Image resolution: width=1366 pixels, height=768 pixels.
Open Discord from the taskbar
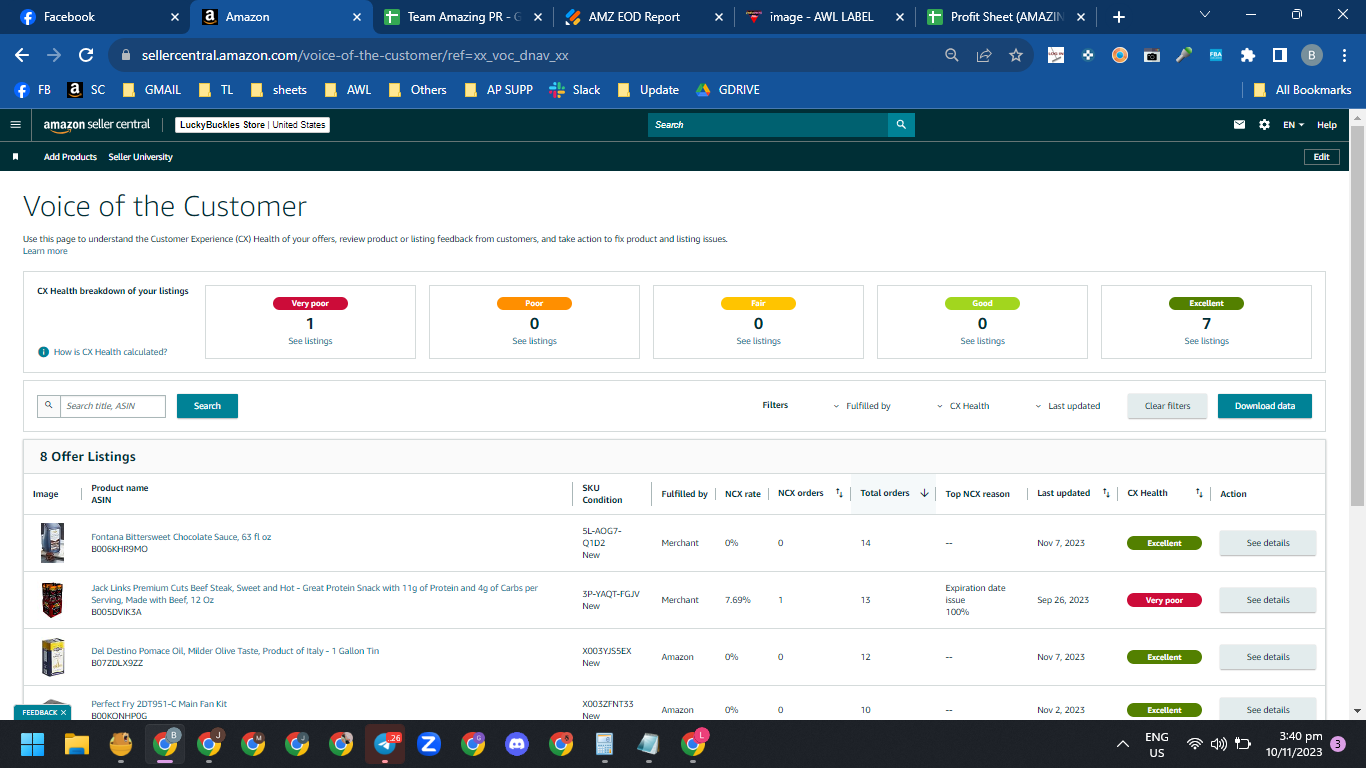click(516, 744)
